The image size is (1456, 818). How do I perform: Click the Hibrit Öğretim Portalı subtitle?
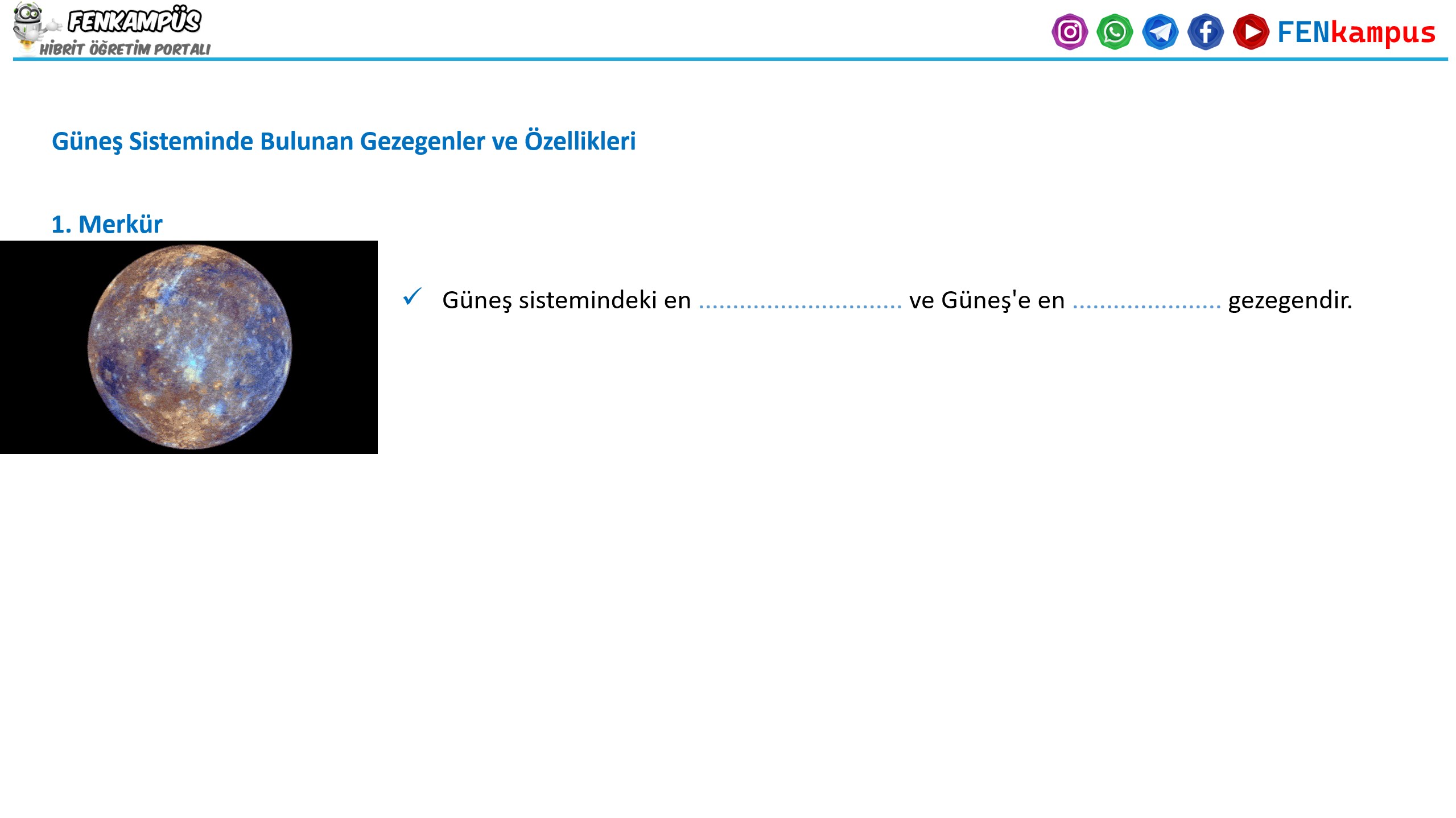125,49
